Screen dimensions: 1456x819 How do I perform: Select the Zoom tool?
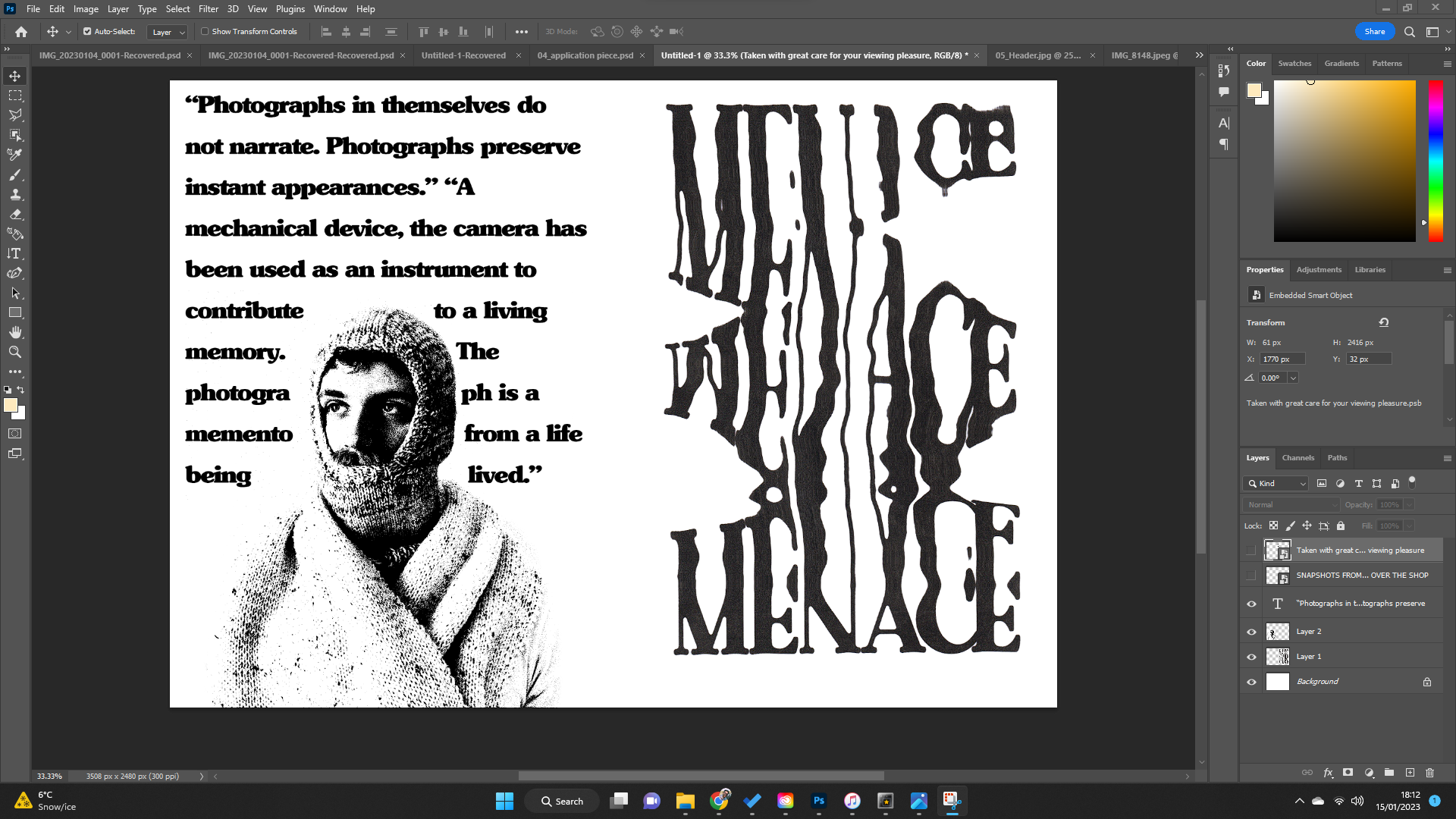click(15, 351)
